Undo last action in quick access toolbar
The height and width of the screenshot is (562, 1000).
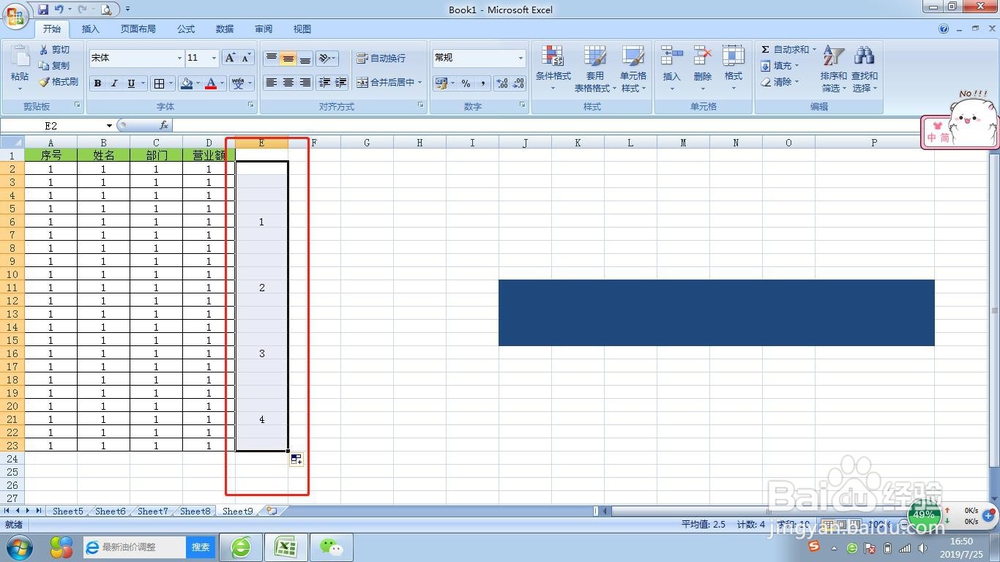59,9
